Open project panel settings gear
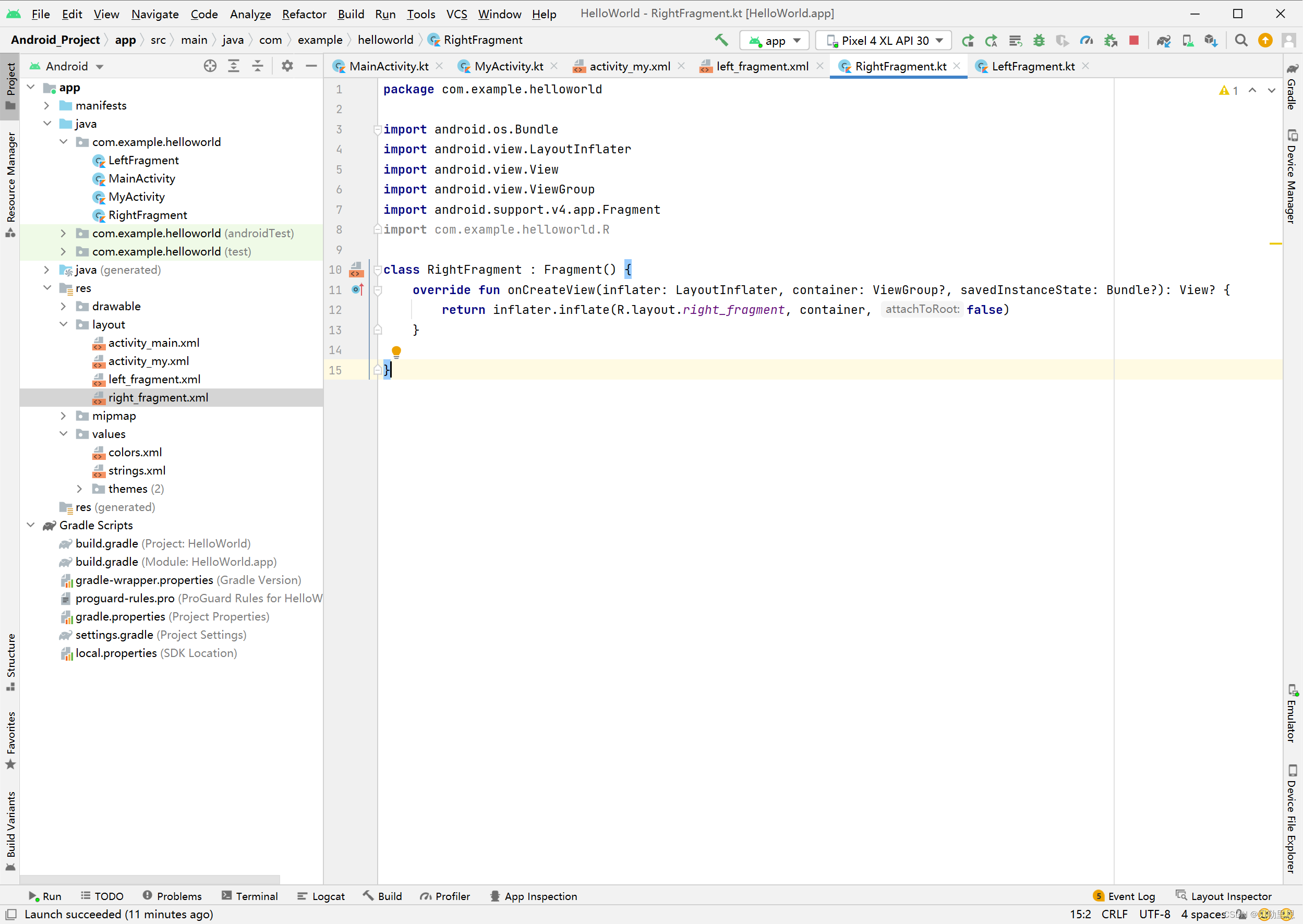The image size is (1303, 924). point(287,66)
